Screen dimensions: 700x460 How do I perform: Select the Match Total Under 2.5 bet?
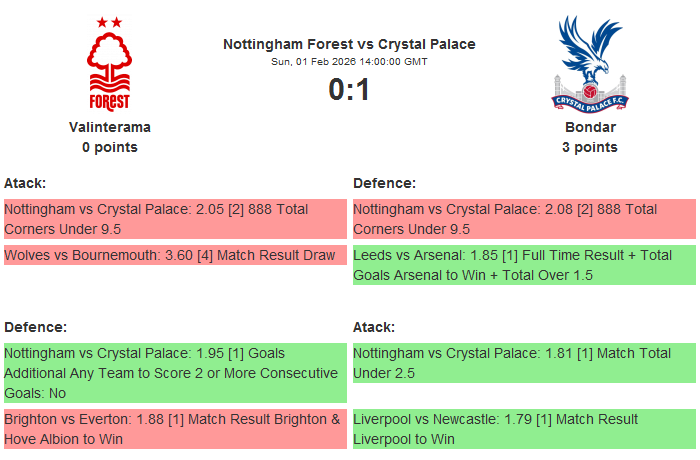523,363
